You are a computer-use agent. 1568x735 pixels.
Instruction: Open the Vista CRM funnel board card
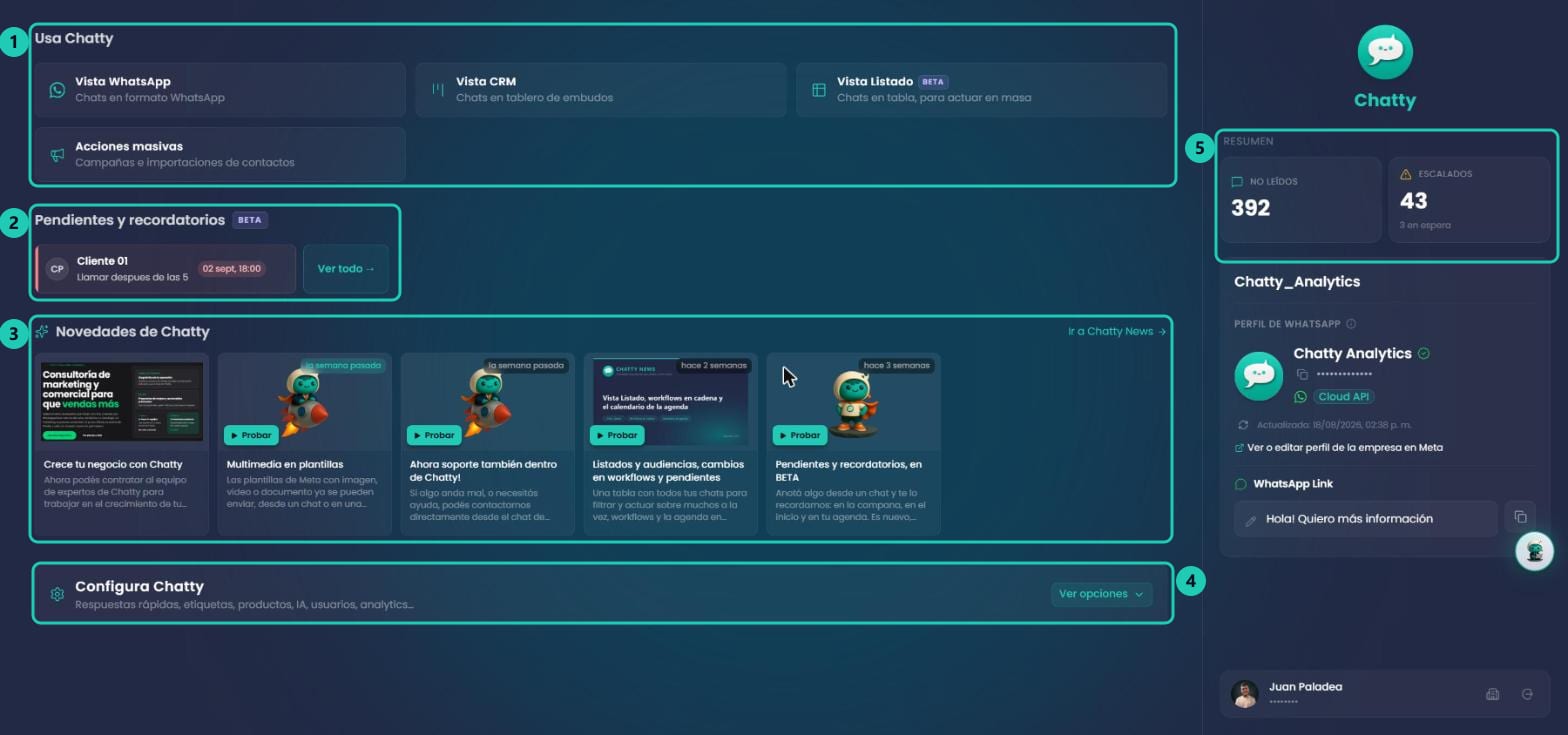point(601,90)
